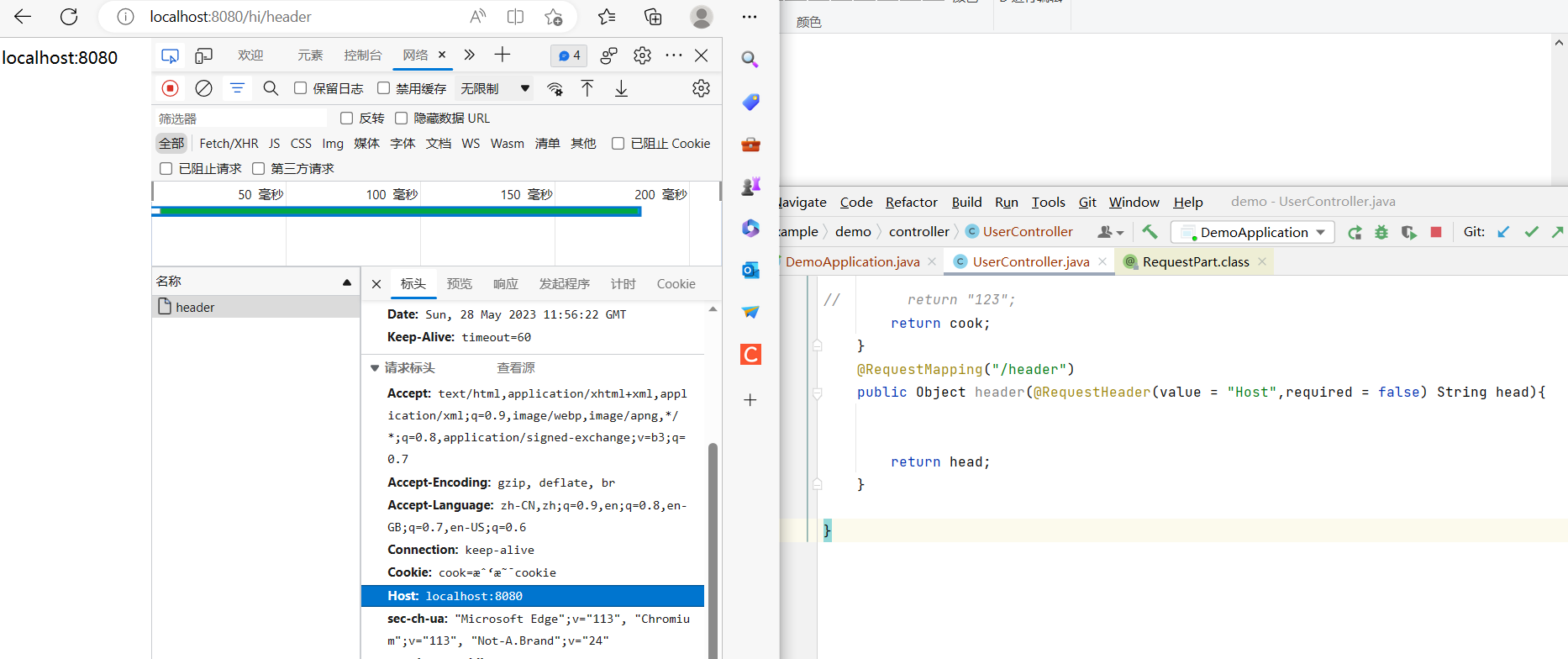Close the request details pane

[376, 284]
